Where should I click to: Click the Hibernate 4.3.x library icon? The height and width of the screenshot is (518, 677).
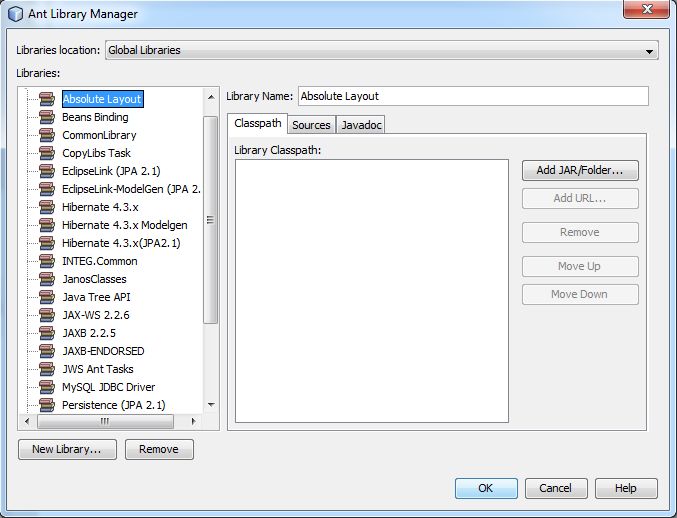click(47, 207)
